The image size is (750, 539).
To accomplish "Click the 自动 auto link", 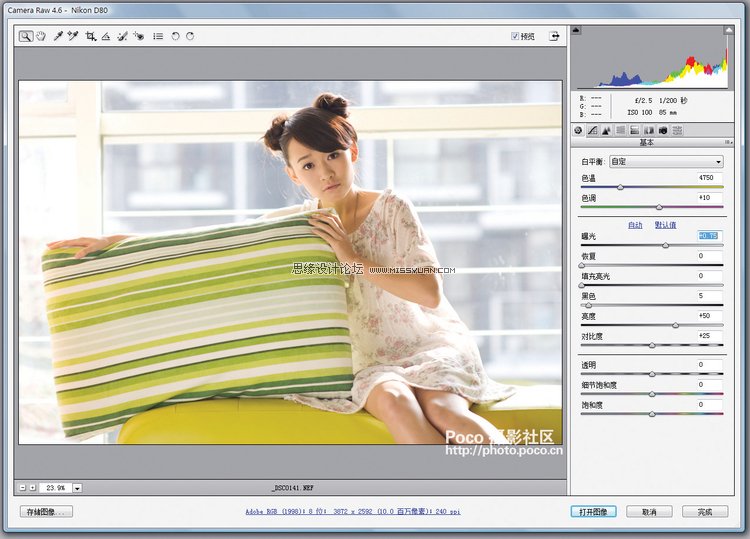I will 635,225.
